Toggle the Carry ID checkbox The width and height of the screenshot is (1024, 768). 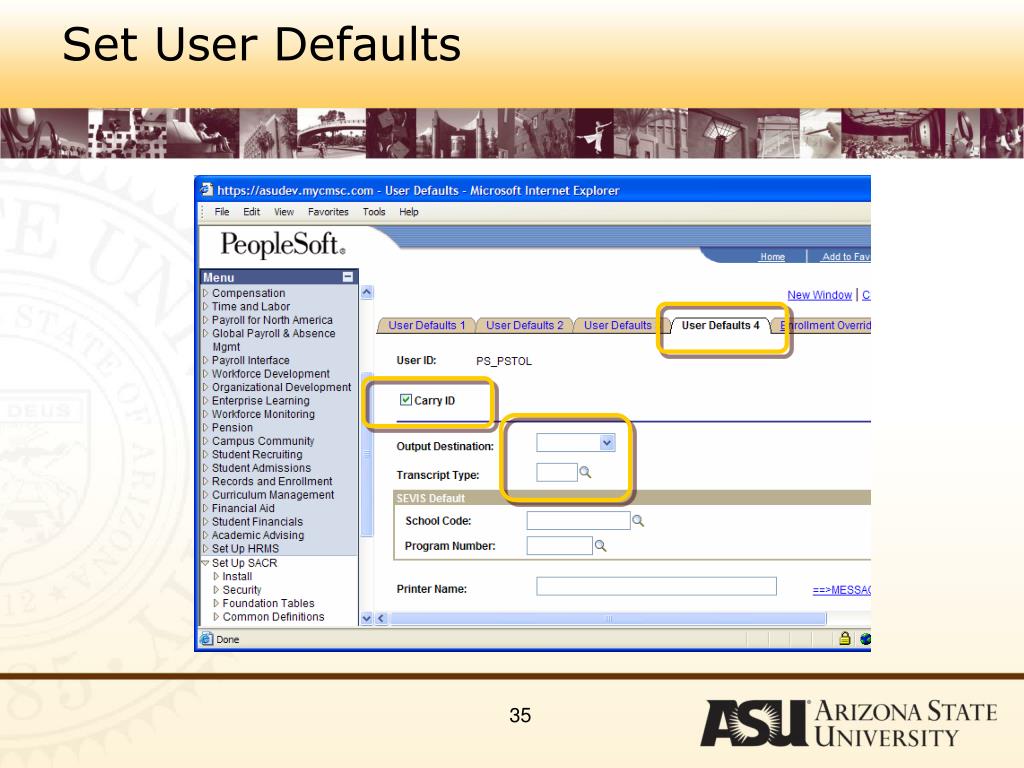pyautogui.click(x=406, y=400)
